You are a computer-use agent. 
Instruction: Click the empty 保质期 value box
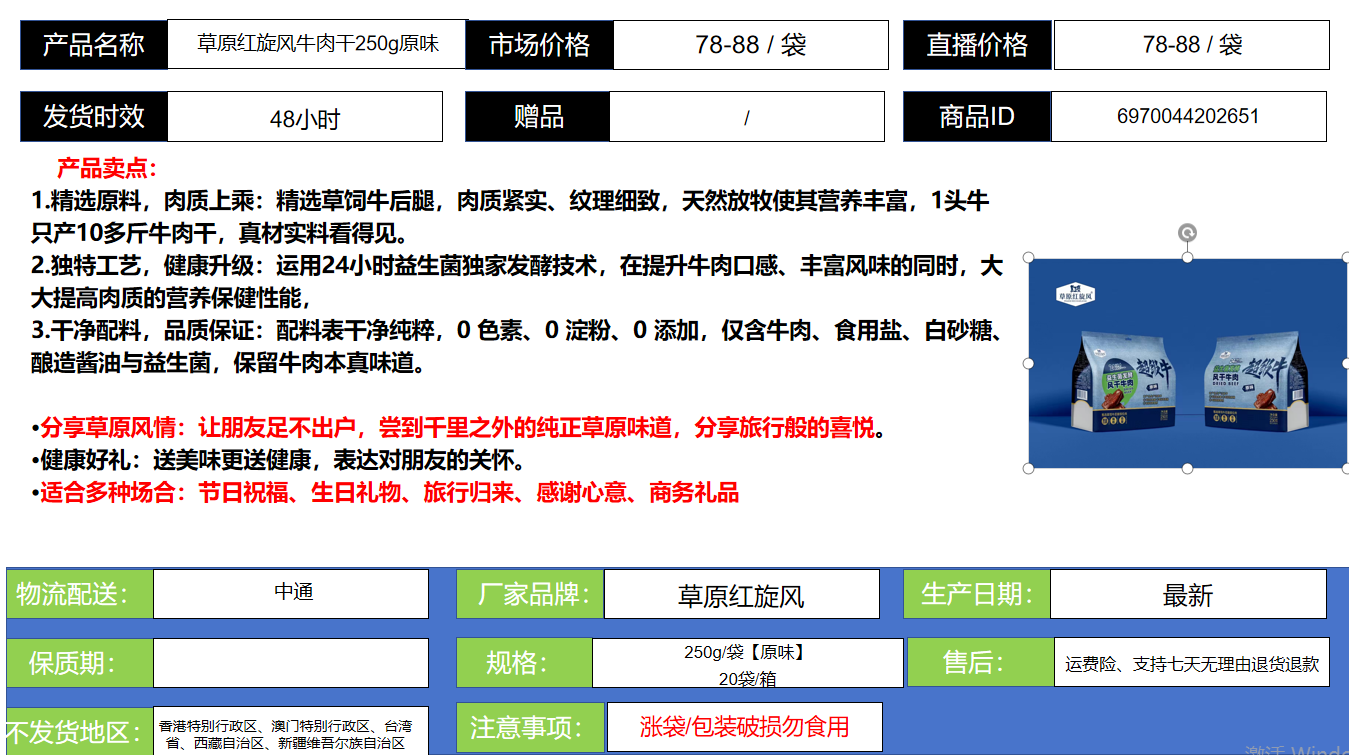click(290, 662)
